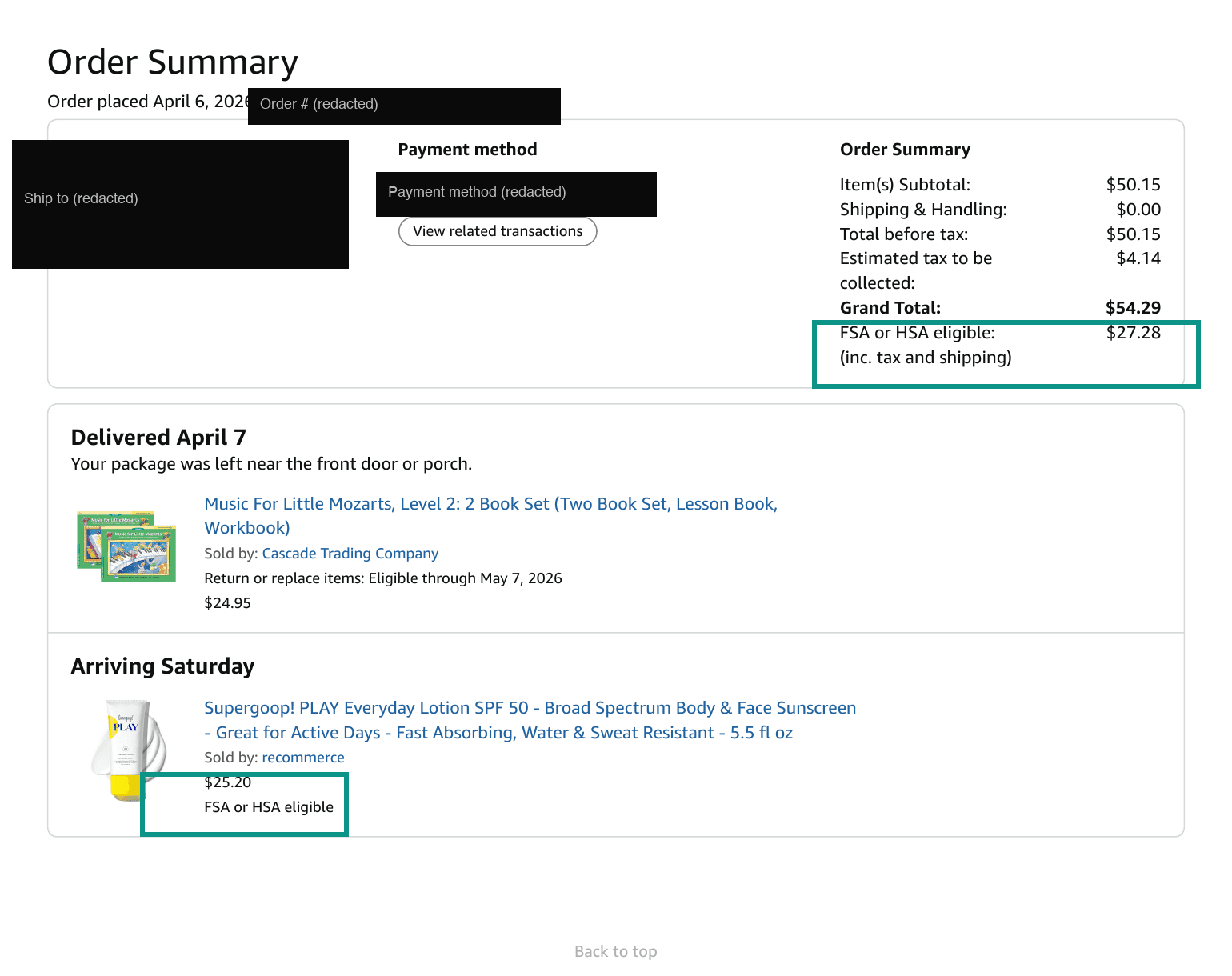The image size is (1232, 976).
Task: Click the Arriving Saturday heading
Action: click(x=162, y=666)
